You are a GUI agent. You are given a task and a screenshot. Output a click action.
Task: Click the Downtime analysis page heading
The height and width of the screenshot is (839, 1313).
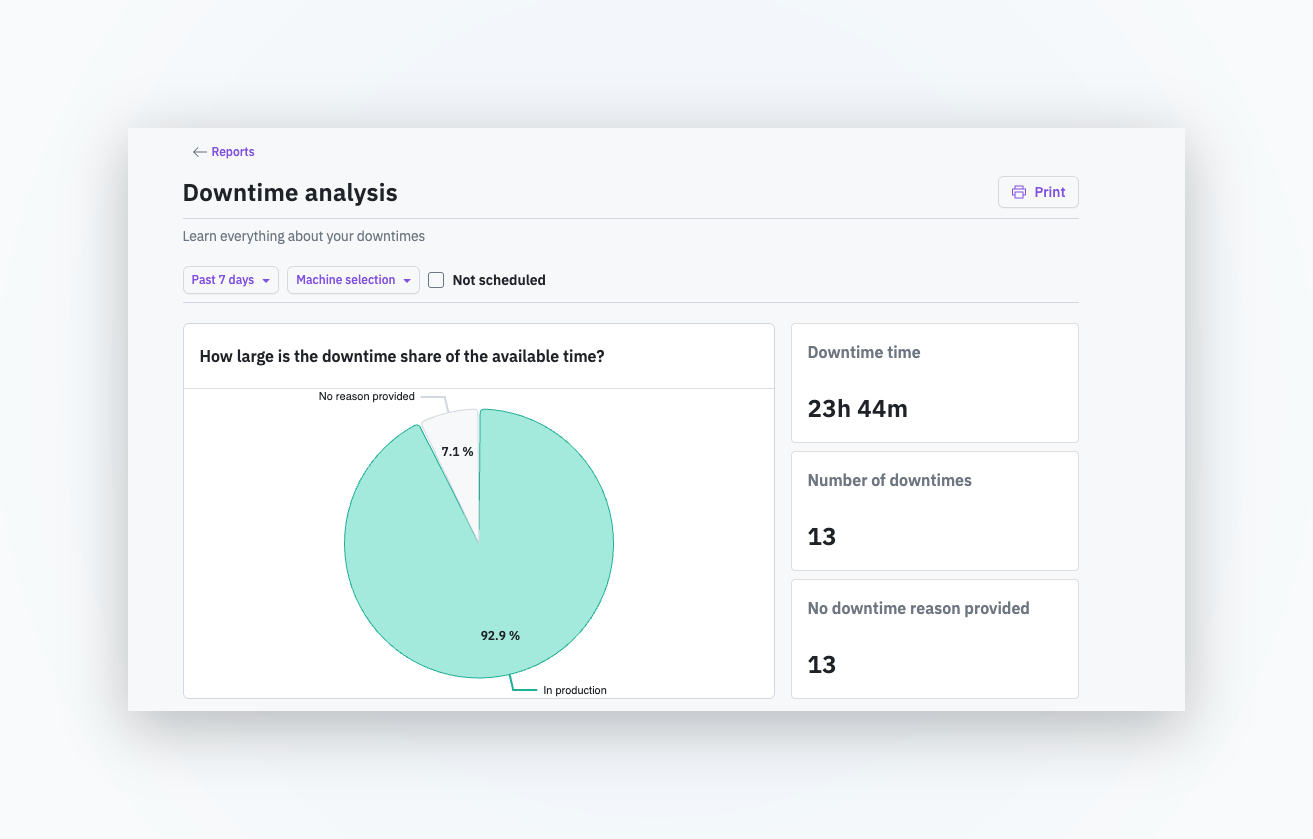point(290,193)
